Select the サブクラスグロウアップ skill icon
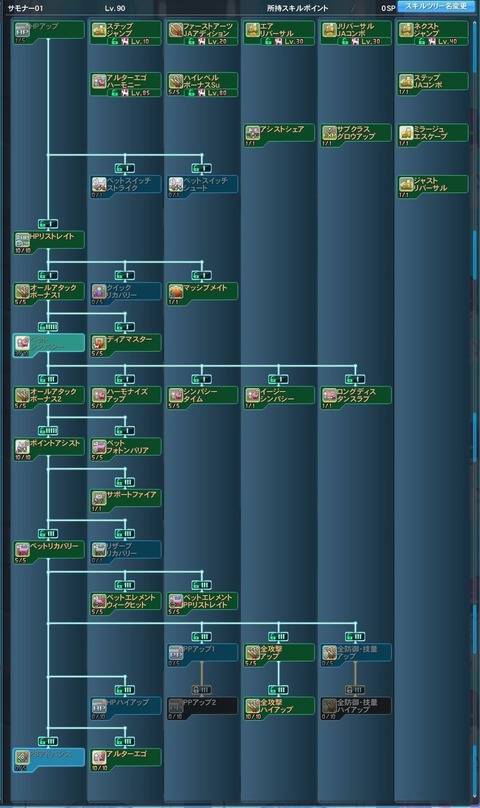The image size is (480, 808). pos(329,133)
